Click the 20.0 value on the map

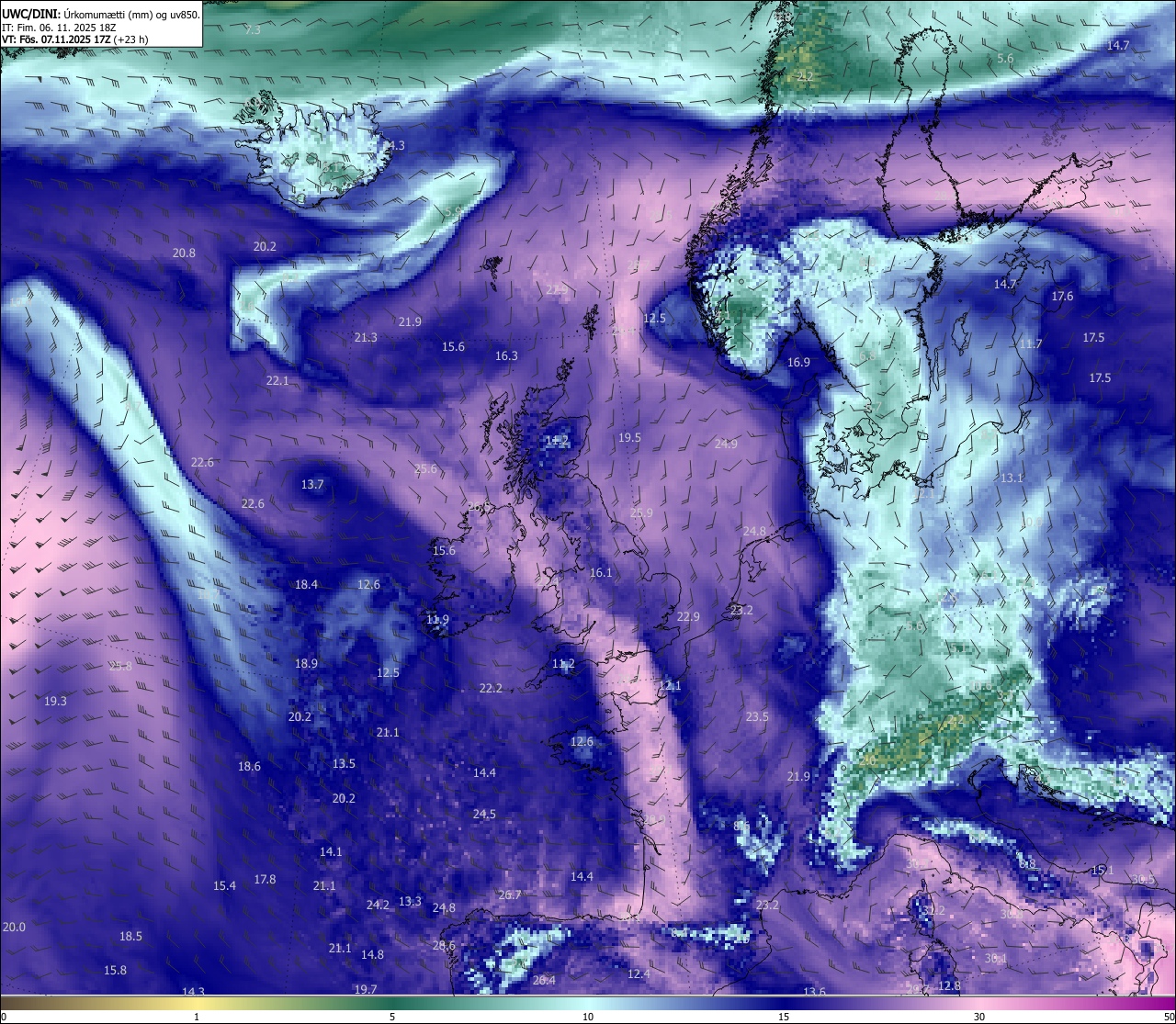(x=14, y=928)
